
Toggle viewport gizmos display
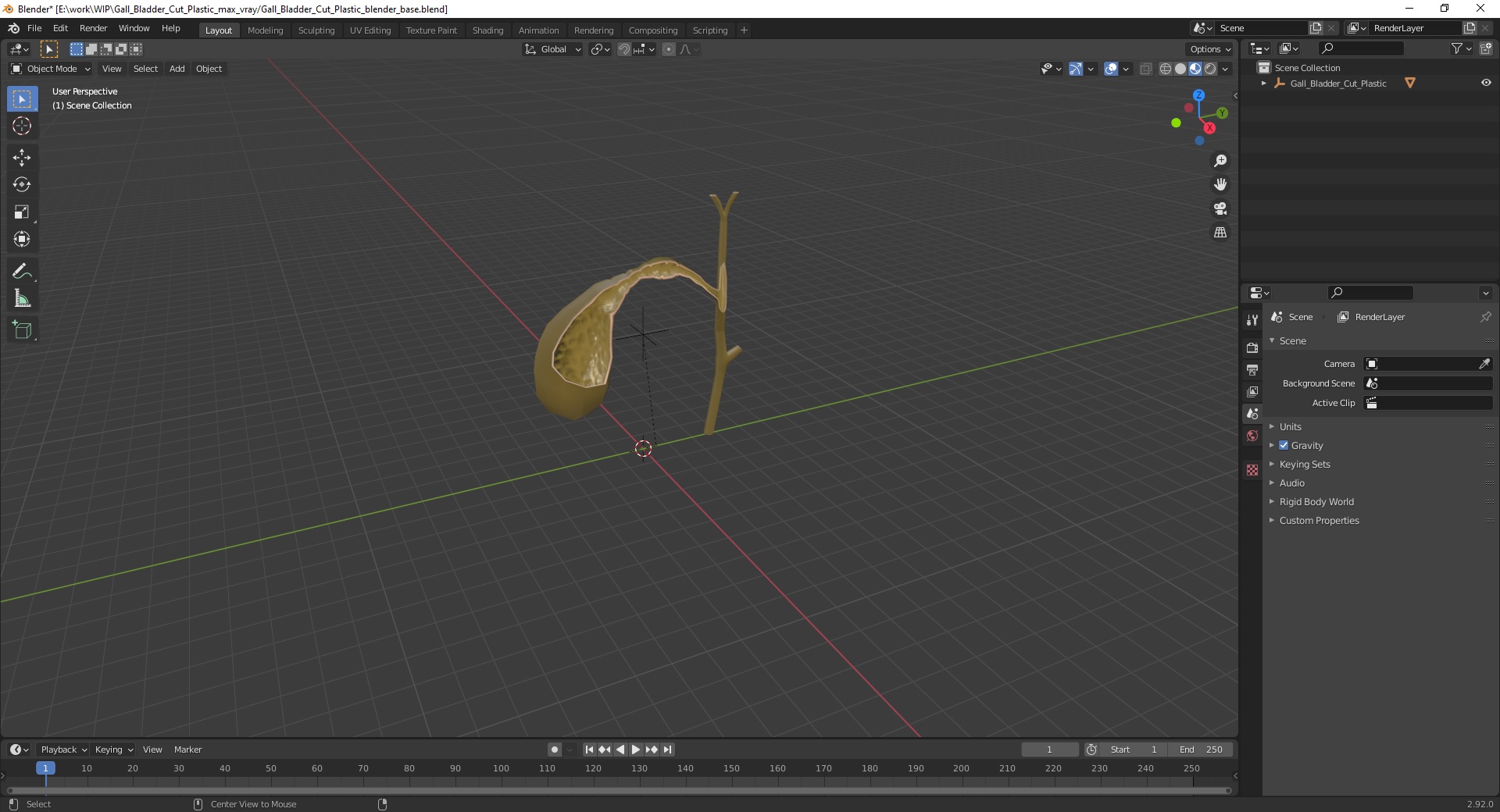point(1076,69)
